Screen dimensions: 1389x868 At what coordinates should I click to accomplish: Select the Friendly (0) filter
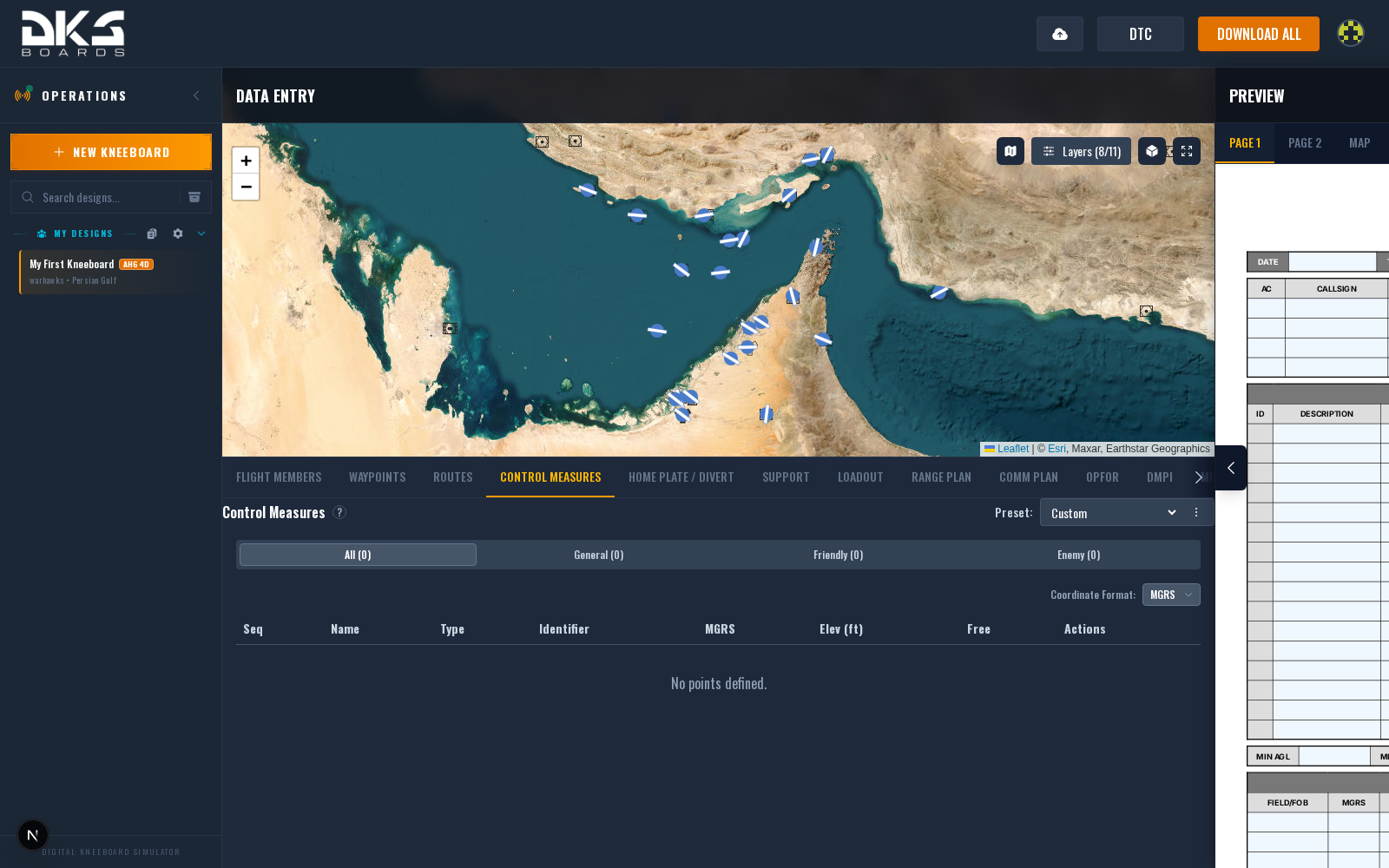(x=839, y=555)
